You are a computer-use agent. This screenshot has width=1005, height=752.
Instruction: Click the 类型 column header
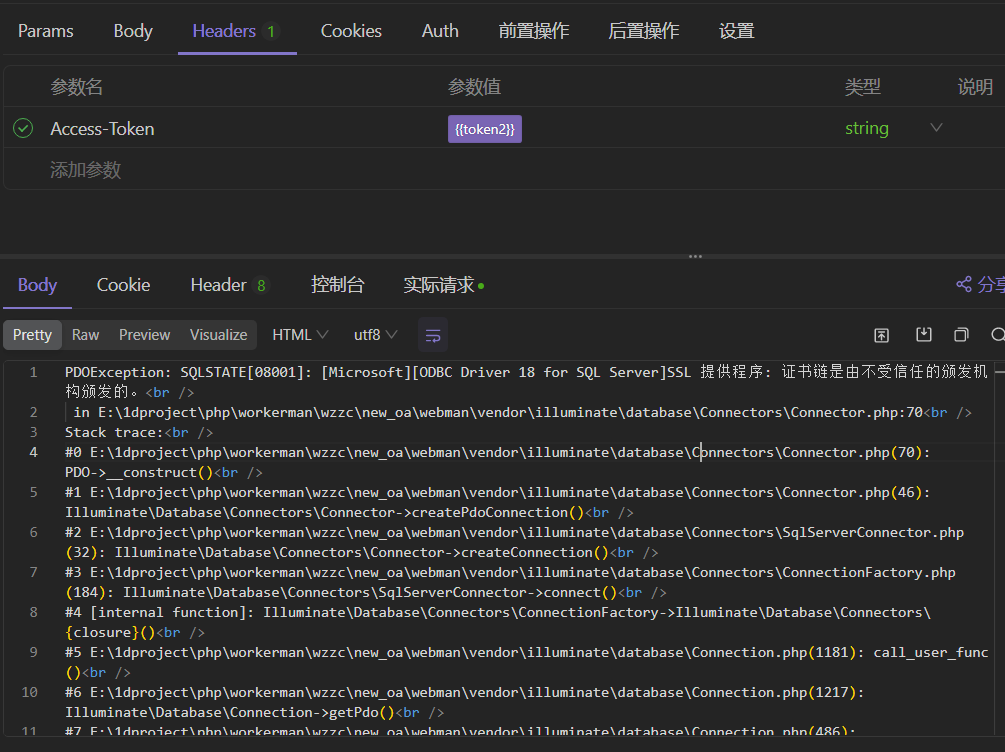(x=863, y=87)
